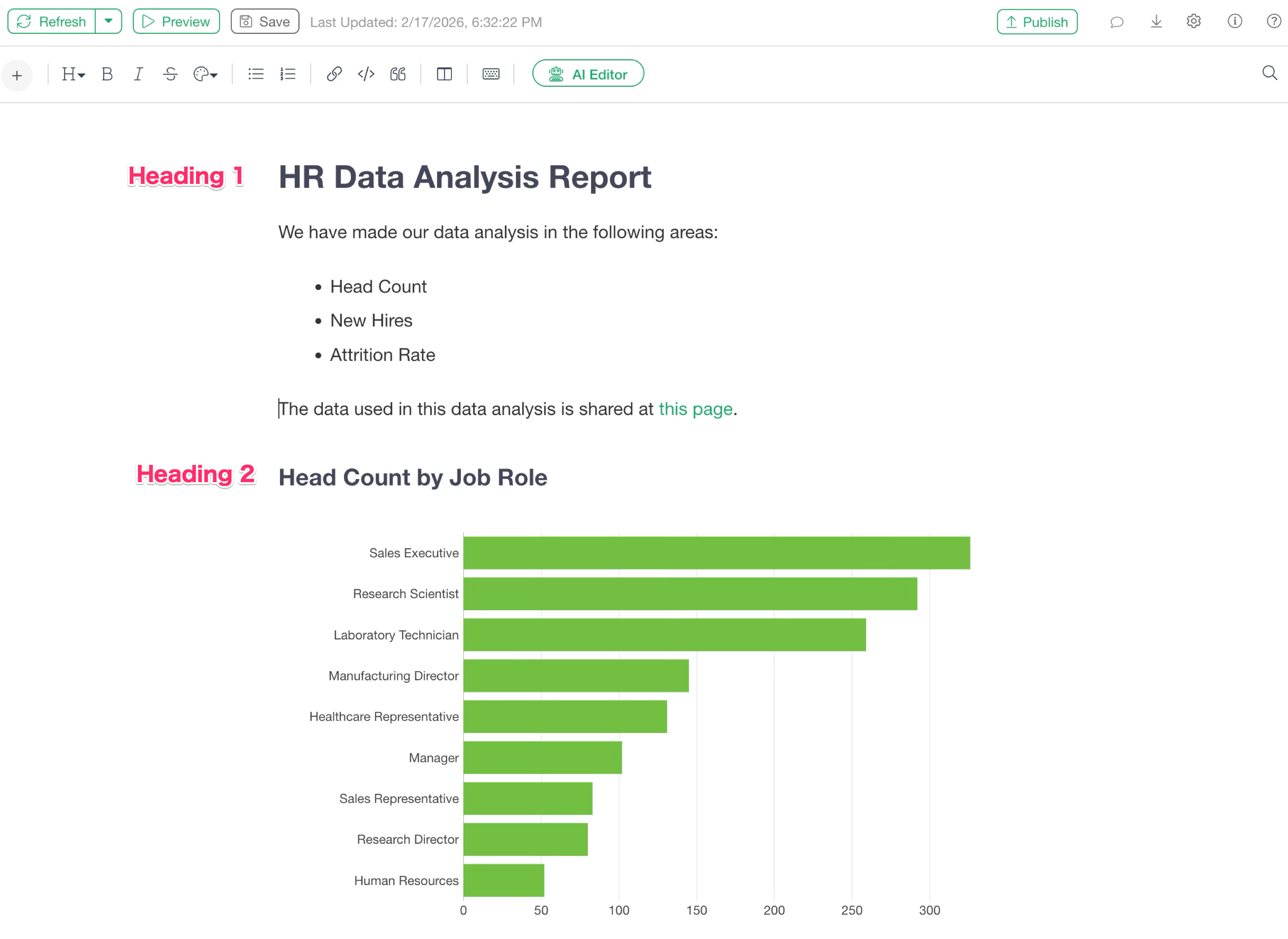Click the plus add-content button
Viewport: 1288px width, 939px height.
coord(17,75)
